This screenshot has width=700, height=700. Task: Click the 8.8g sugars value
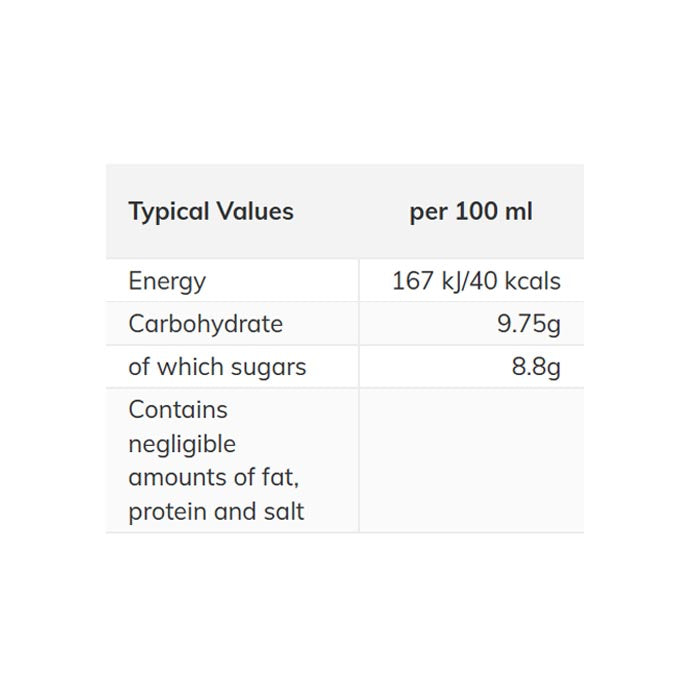(x=536, y=367)
